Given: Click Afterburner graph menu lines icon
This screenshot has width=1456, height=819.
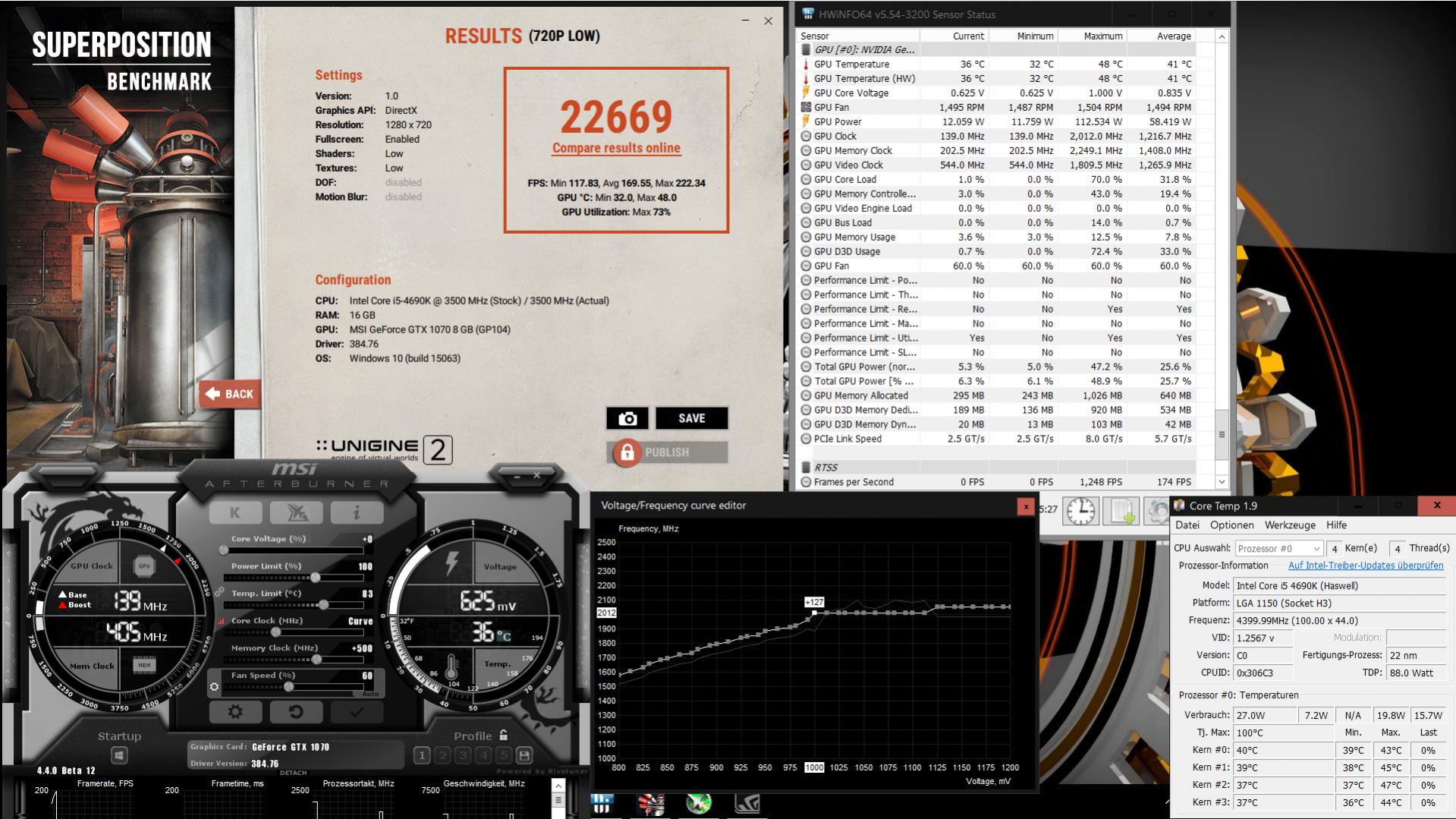Looking at the screenshot, I should (558, 800).
